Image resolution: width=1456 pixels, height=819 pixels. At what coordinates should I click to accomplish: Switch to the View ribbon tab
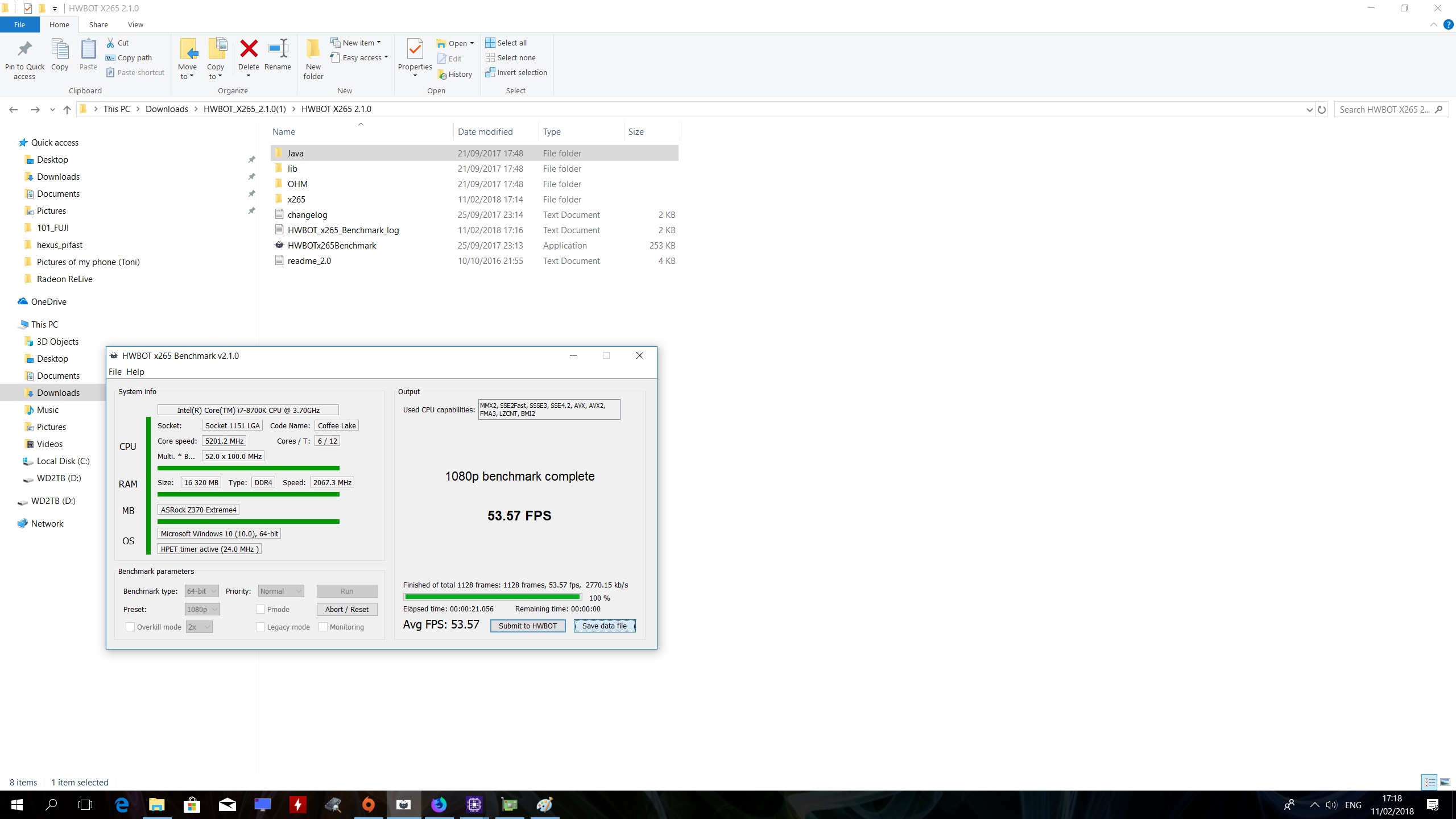tap(135, 24)
